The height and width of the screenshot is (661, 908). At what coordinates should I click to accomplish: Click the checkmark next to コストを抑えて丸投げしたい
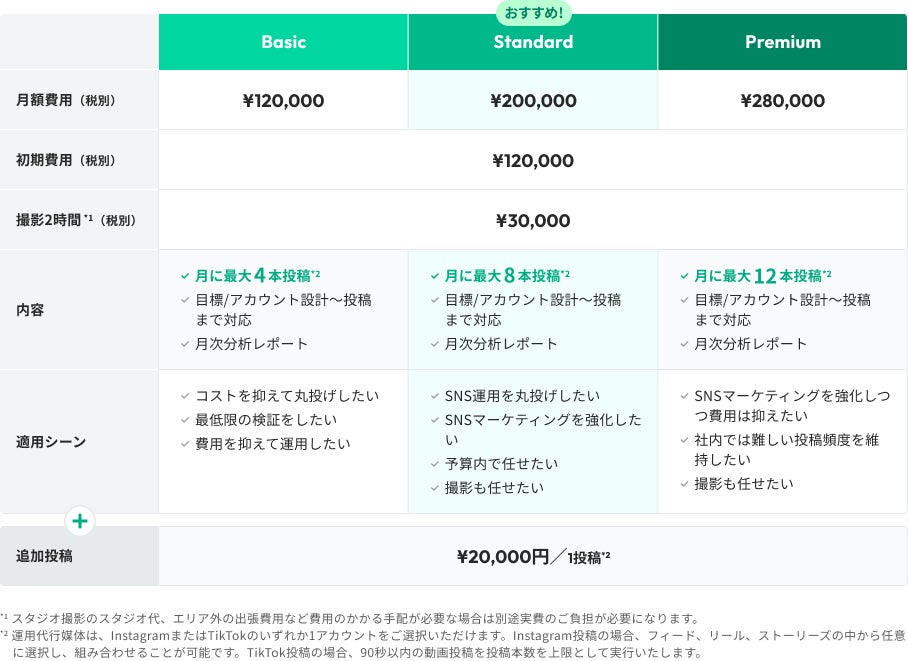coord(185,397)
